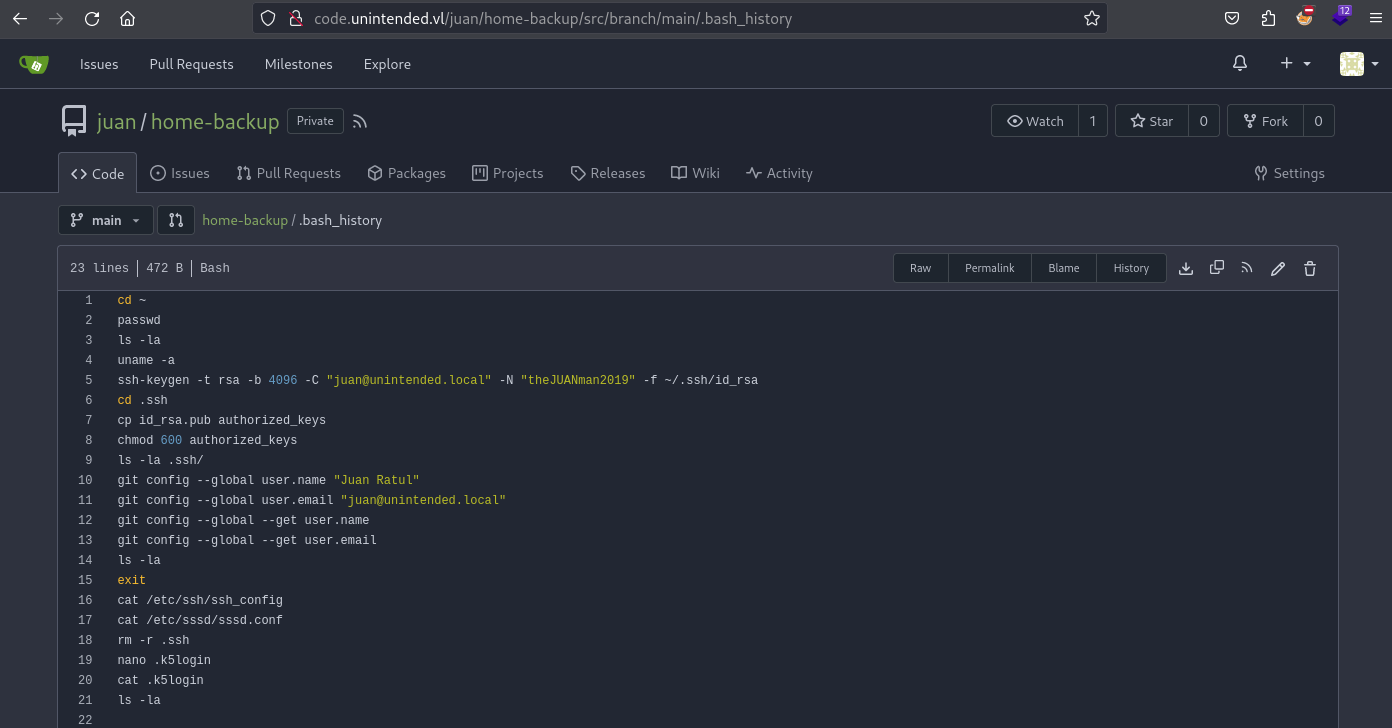Click line number 5 in the file
The height and width of the screenshot is (728, 1392).
[89, 380]
